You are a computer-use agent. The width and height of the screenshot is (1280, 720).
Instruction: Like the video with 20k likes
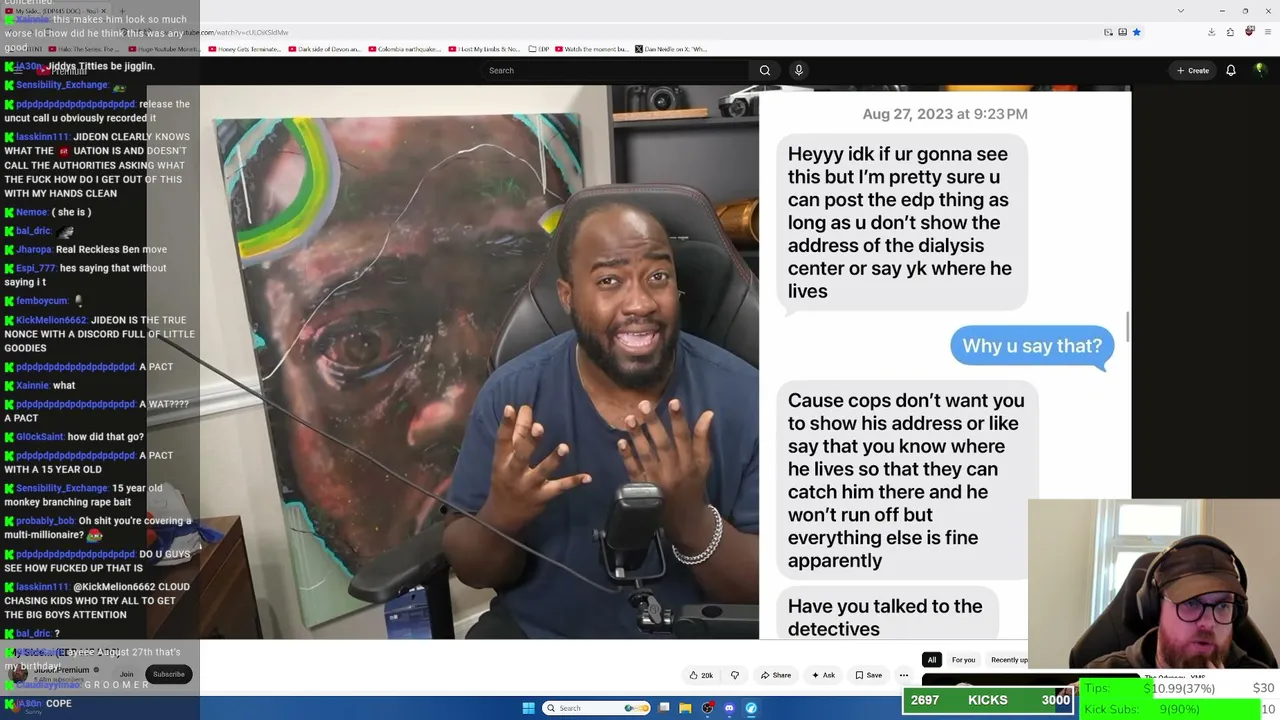tap(701, 675)
